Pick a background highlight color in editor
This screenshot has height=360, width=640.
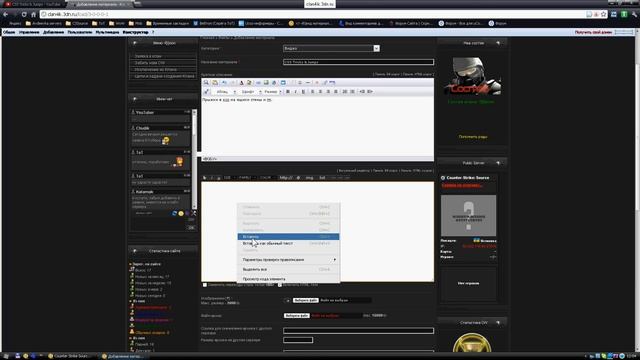[249, 82]
